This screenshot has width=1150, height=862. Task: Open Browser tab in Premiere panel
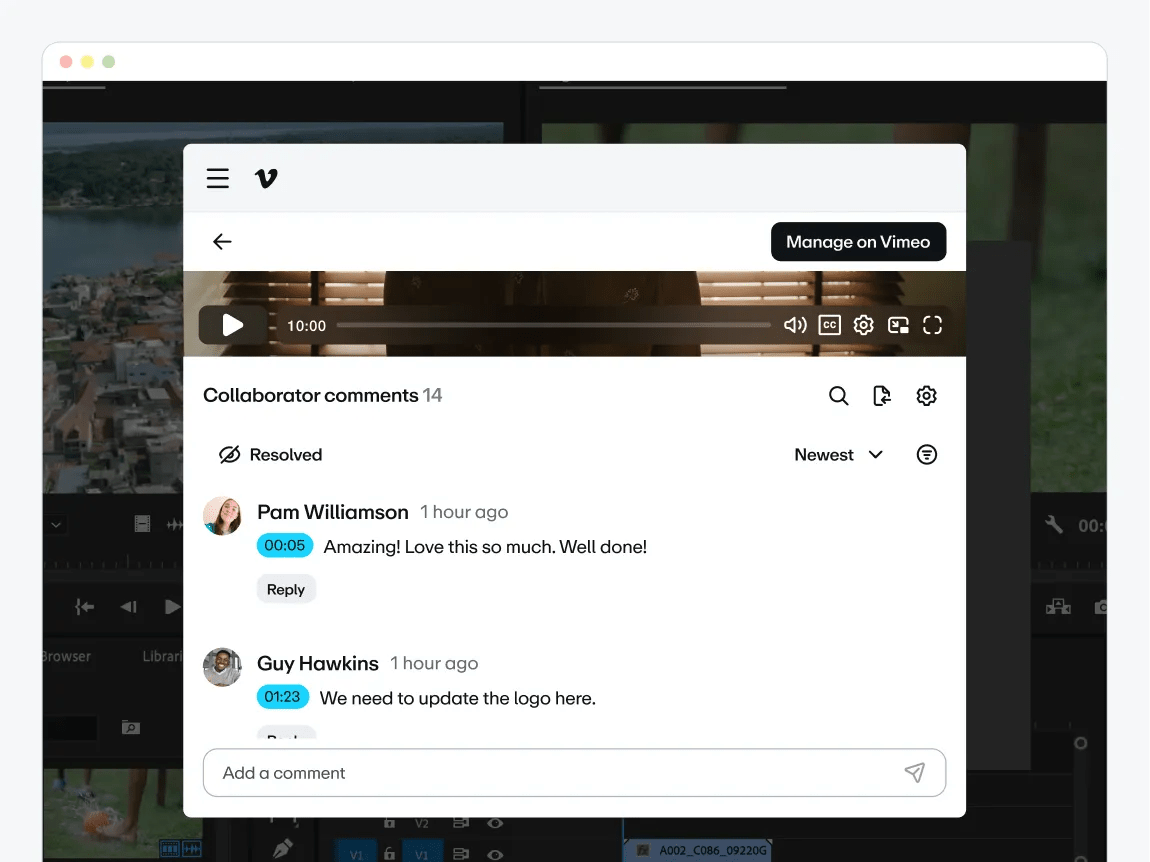point(67,656)
